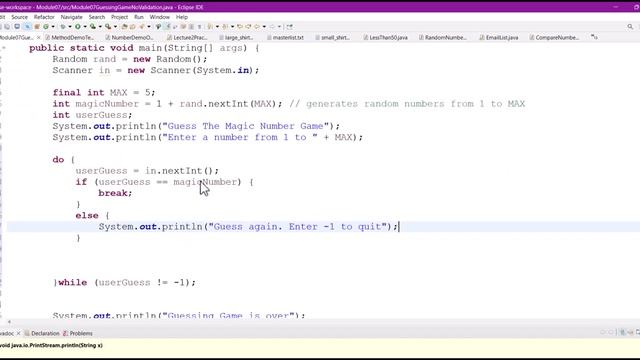Click the Next Annotation toolbar icon

point(210,27)
